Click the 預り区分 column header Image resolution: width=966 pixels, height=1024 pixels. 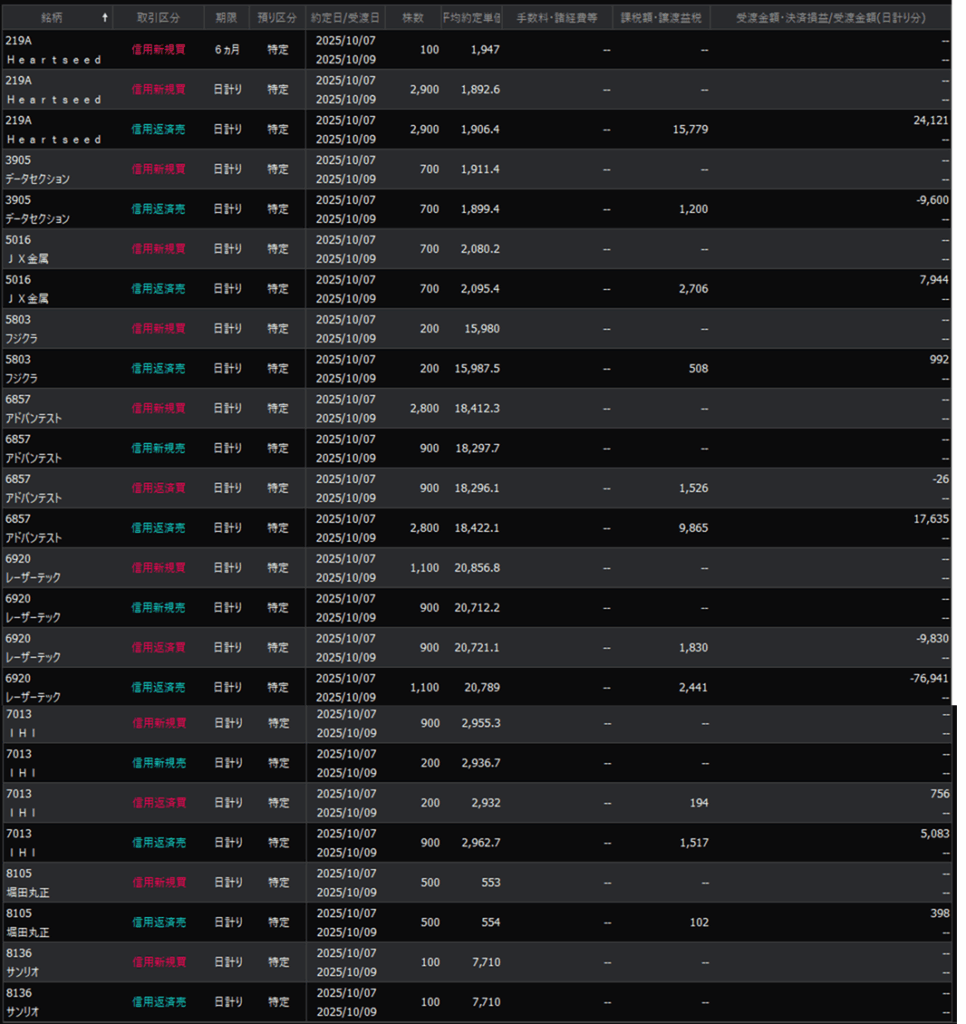pos(278,18)
